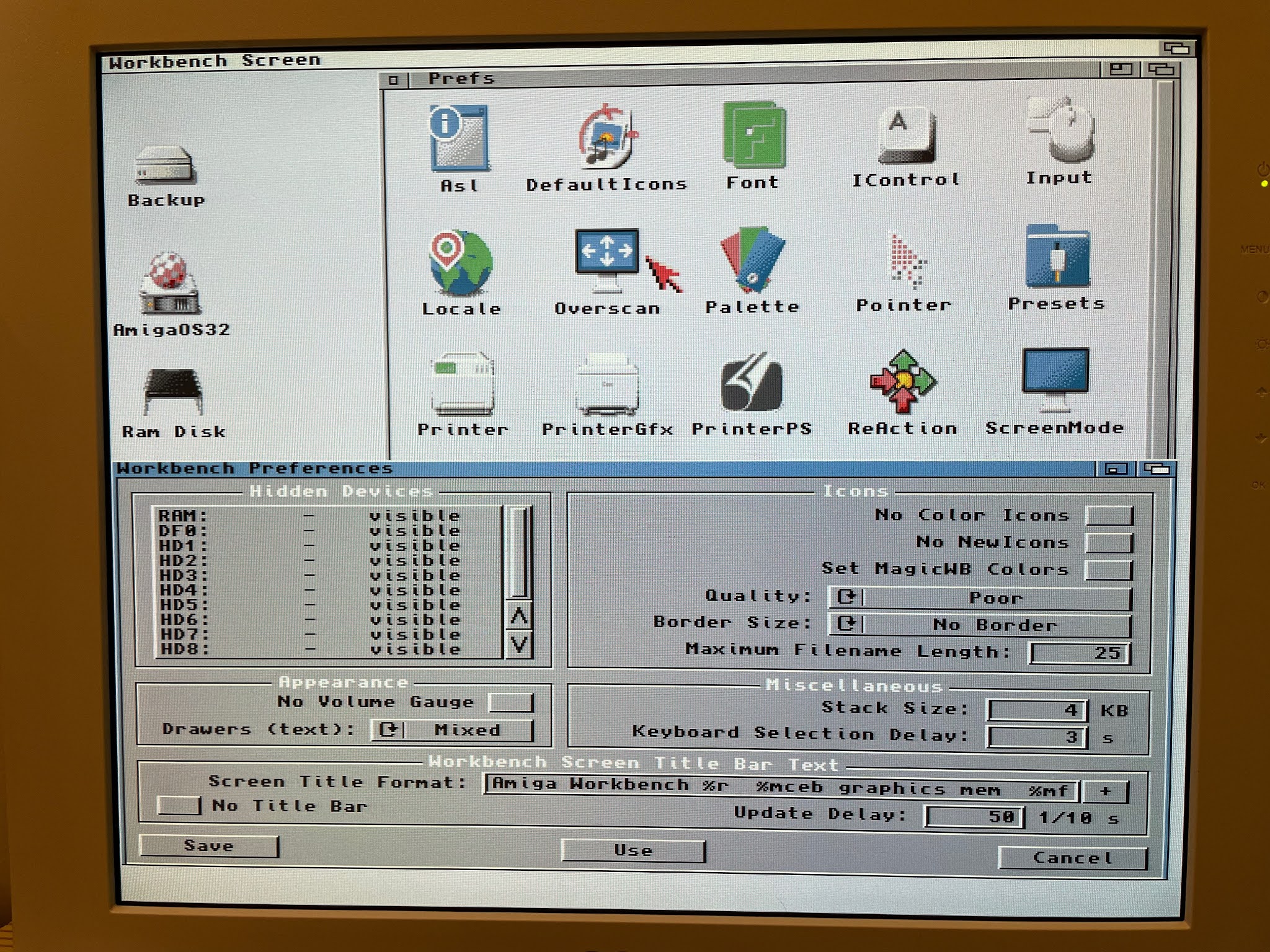Cycle the Drawers (text) selector showing Mixed
This screenshot has height=952, width=1270.
click(451, 729)
